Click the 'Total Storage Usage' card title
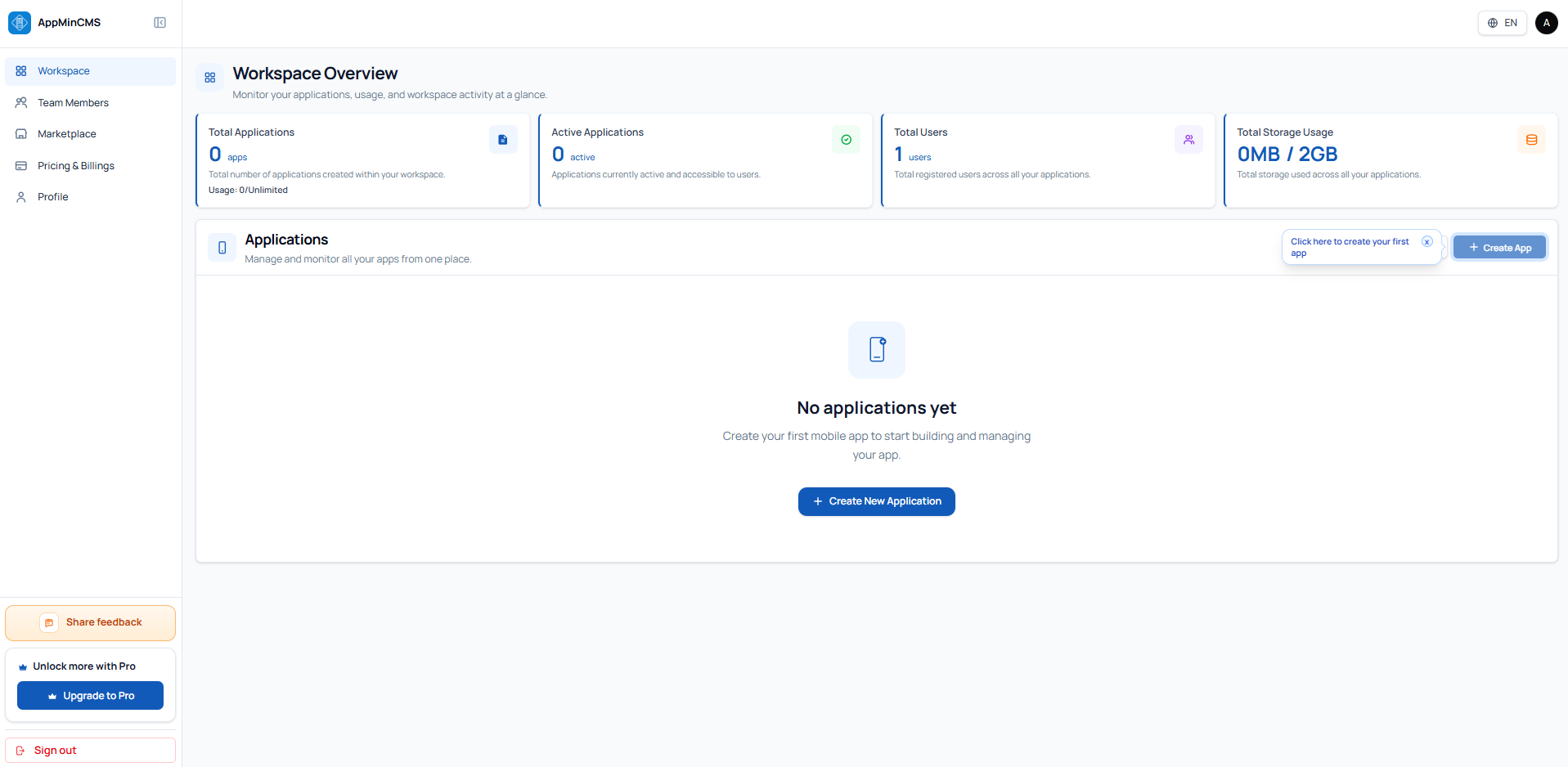 (x=1285, y=132)
